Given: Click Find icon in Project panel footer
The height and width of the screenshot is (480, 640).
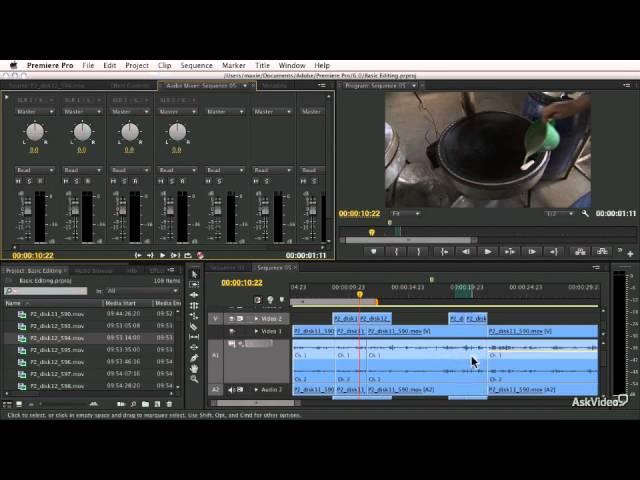Looking at the screenshot, I should [133, 404].
